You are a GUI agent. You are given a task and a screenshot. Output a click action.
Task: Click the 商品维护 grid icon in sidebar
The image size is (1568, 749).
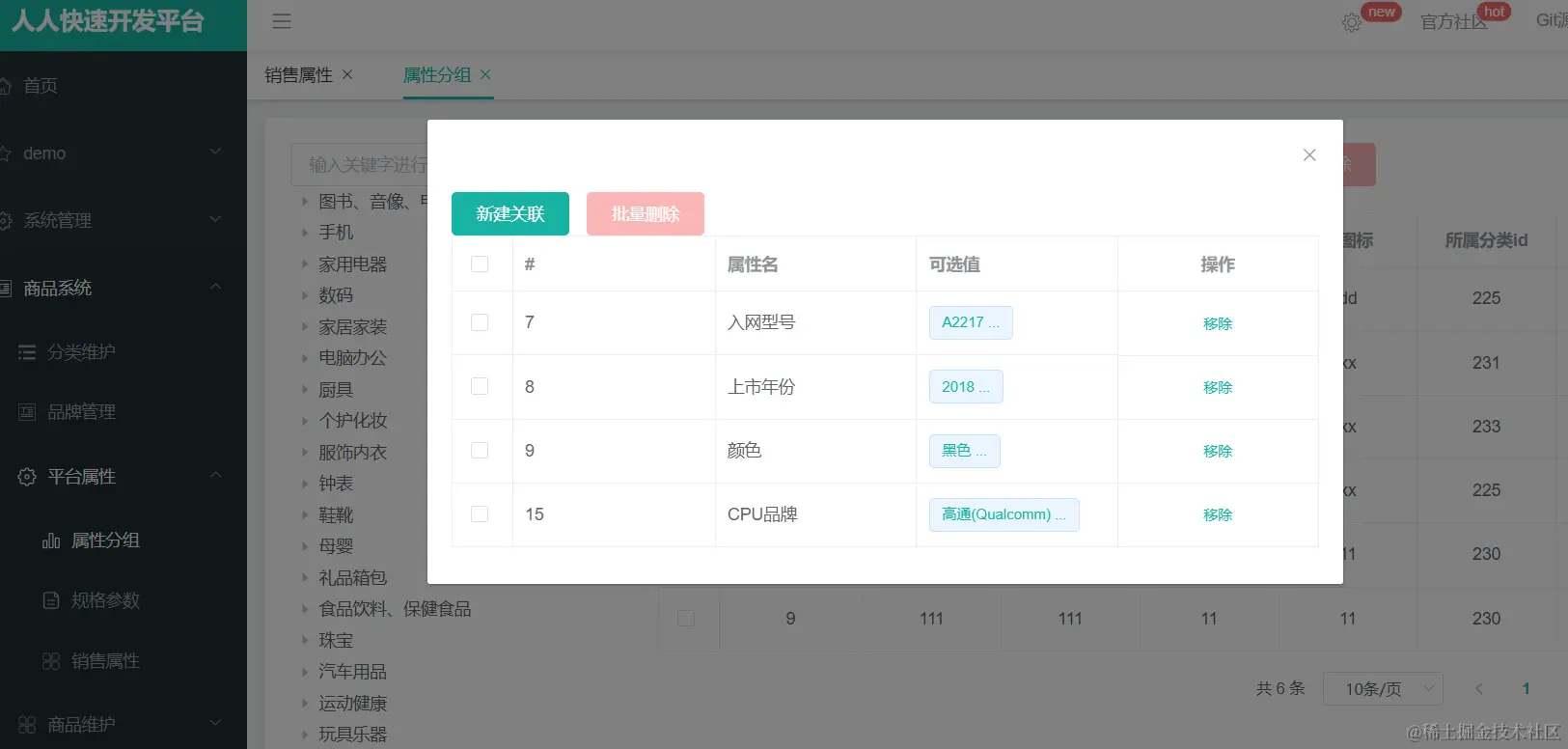pyautogui.click(x=27, y=725)
